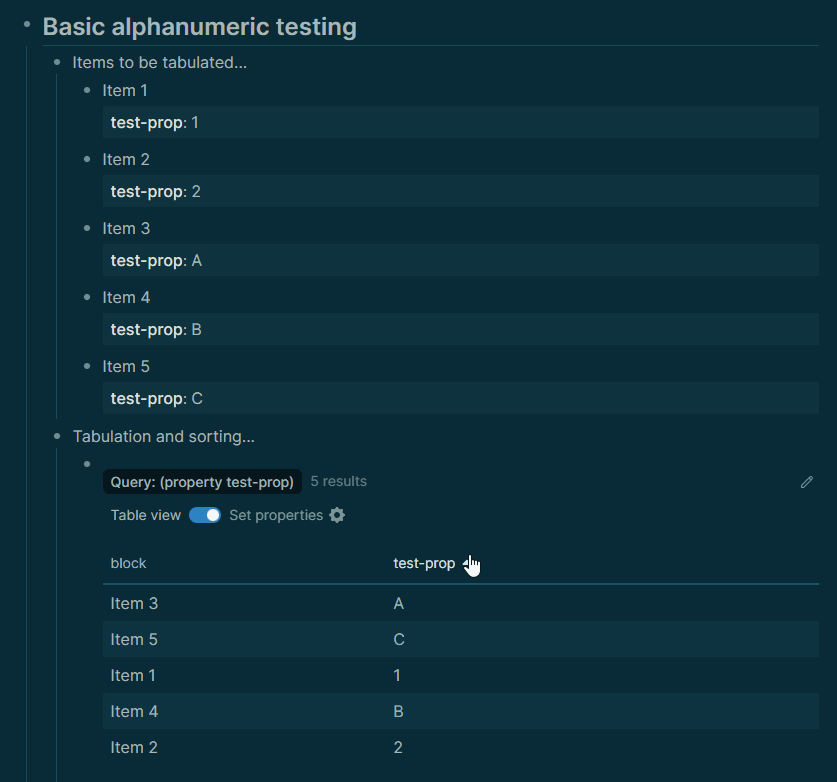The width and height of the screenshot is (837, 782).
Task: Click the Set properties label
Action: (276, 515)
